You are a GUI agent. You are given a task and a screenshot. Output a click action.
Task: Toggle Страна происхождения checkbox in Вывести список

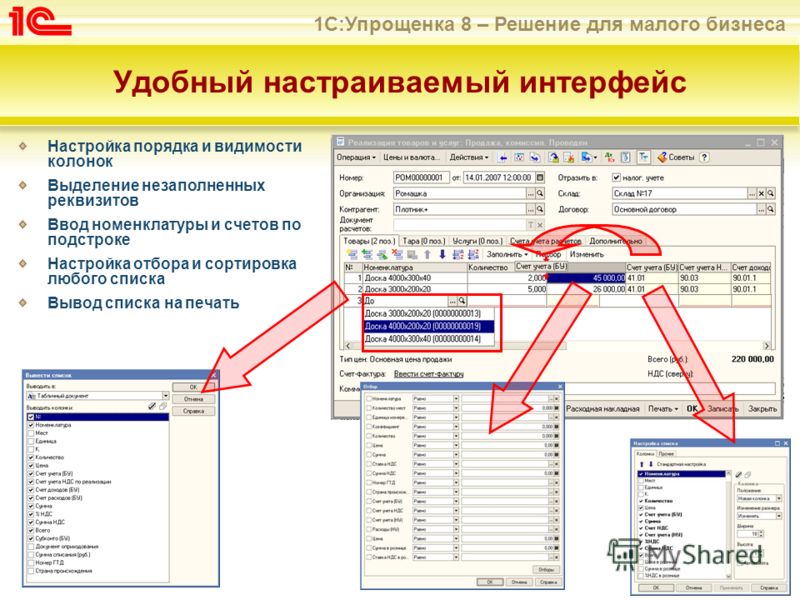click(31, 571)
